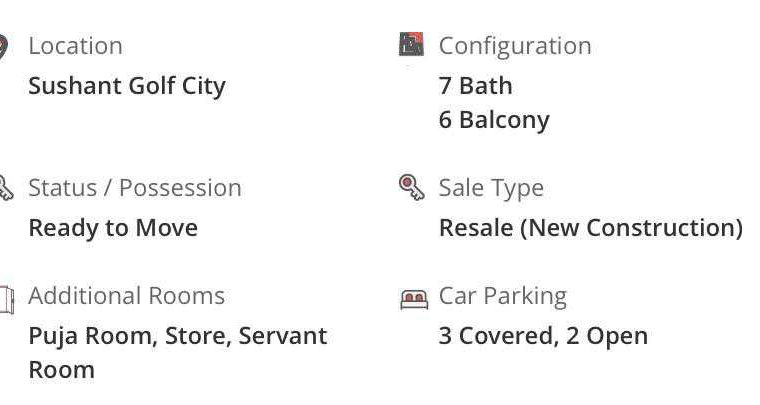Click the Additional Rooms door icon
This screenshot has height=405, width=760.
tap(5, 298)
